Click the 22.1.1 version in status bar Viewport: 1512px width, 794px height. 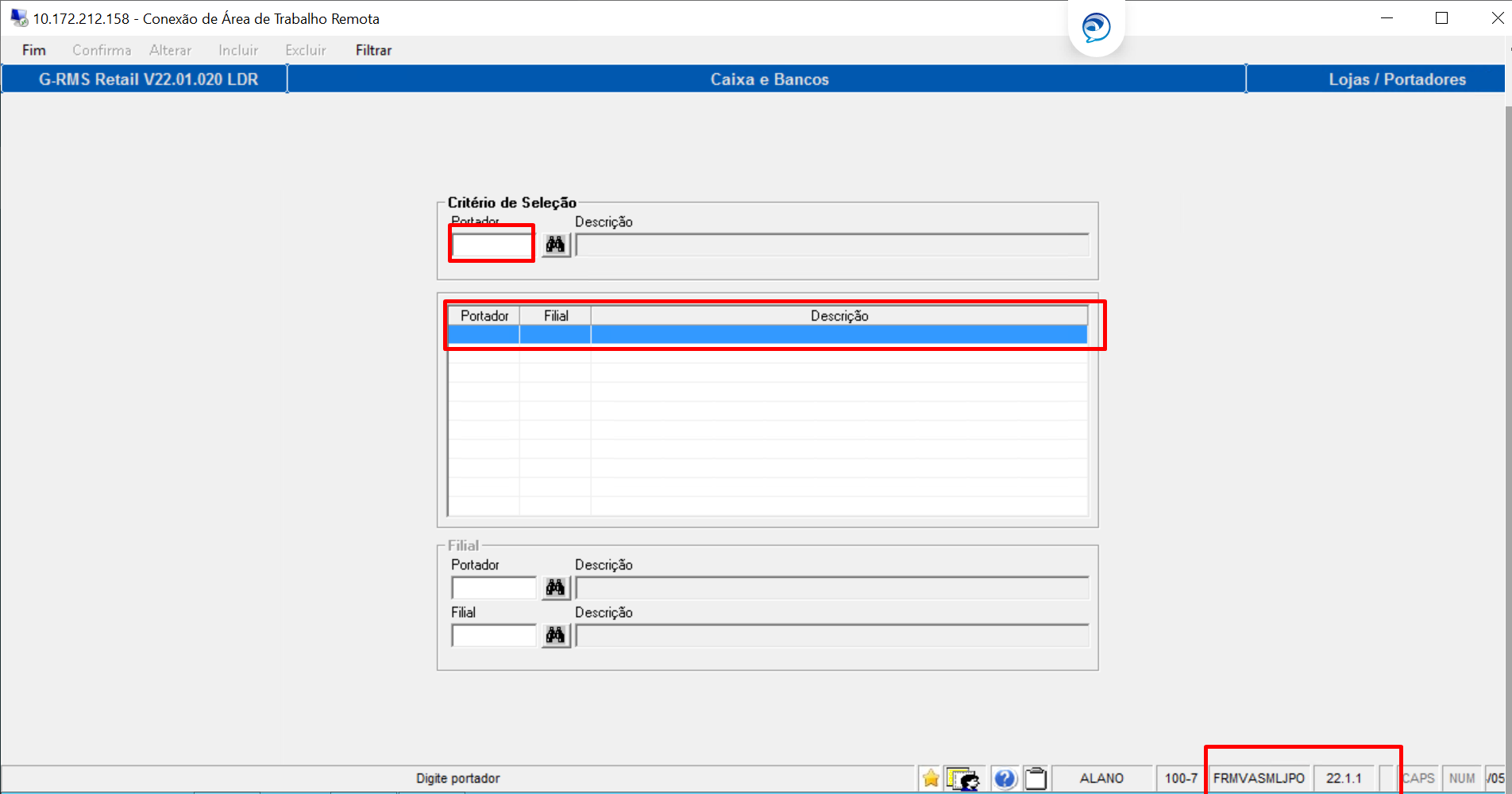[1344, 778]
